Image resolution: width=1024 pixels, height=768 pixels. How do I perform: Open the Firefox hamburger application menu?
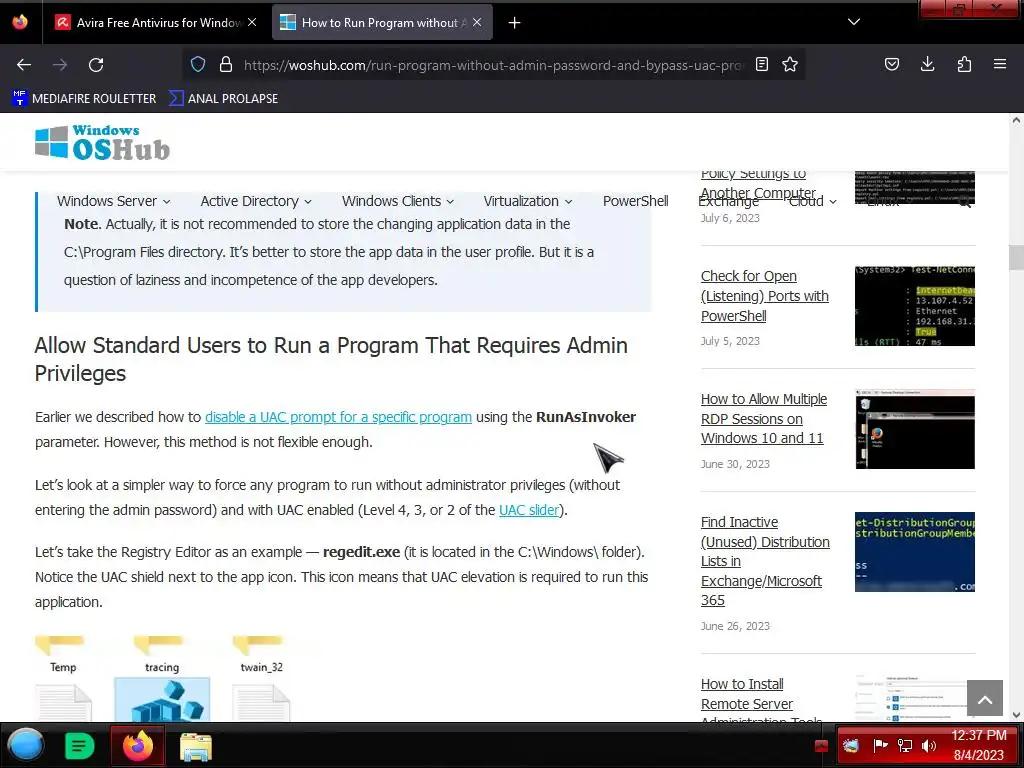click(1000, 65)
